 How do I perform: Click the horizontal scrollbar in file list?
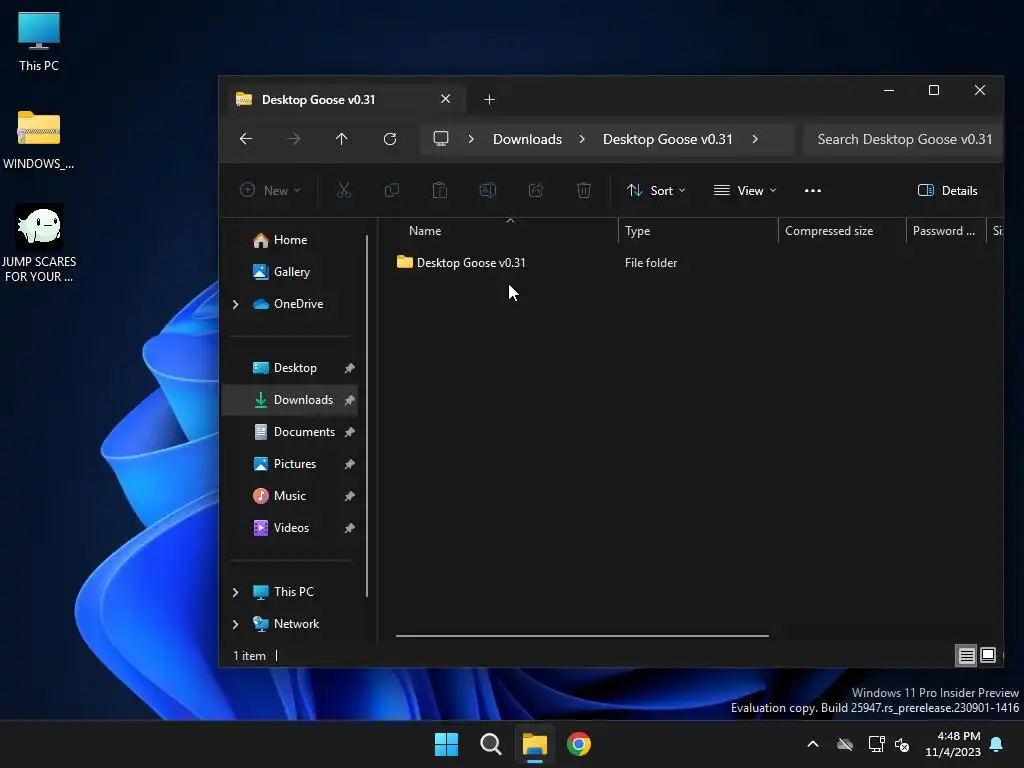[x=582, y=635]
